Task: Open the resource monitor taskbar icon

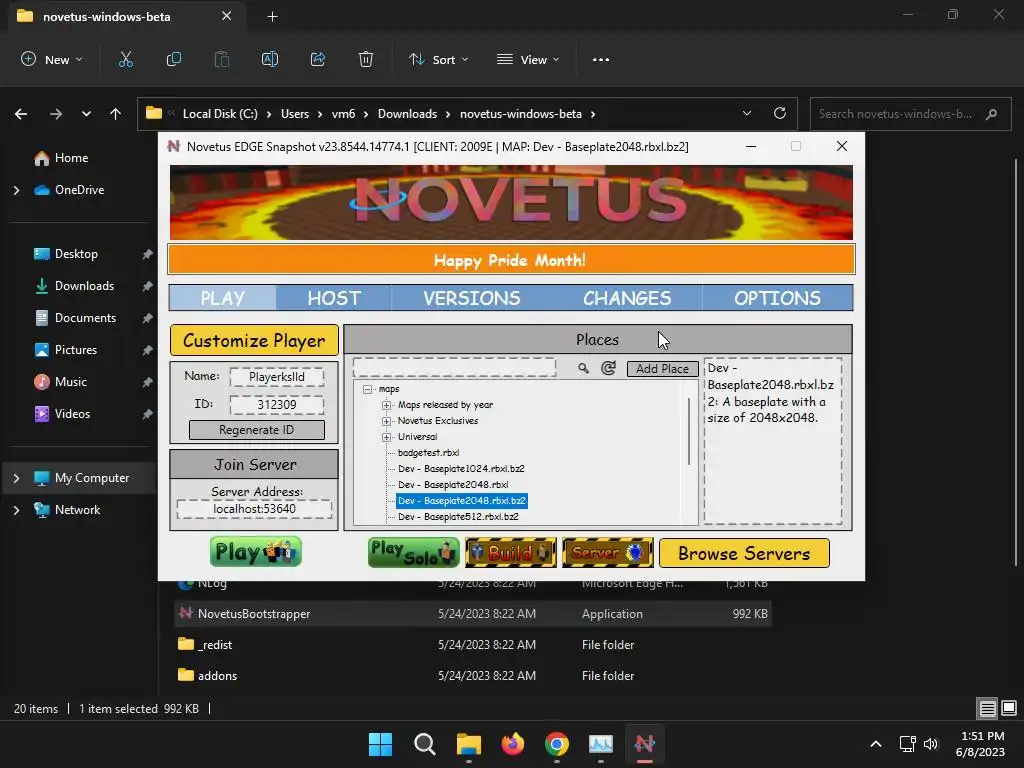Action: click(601, 744)
